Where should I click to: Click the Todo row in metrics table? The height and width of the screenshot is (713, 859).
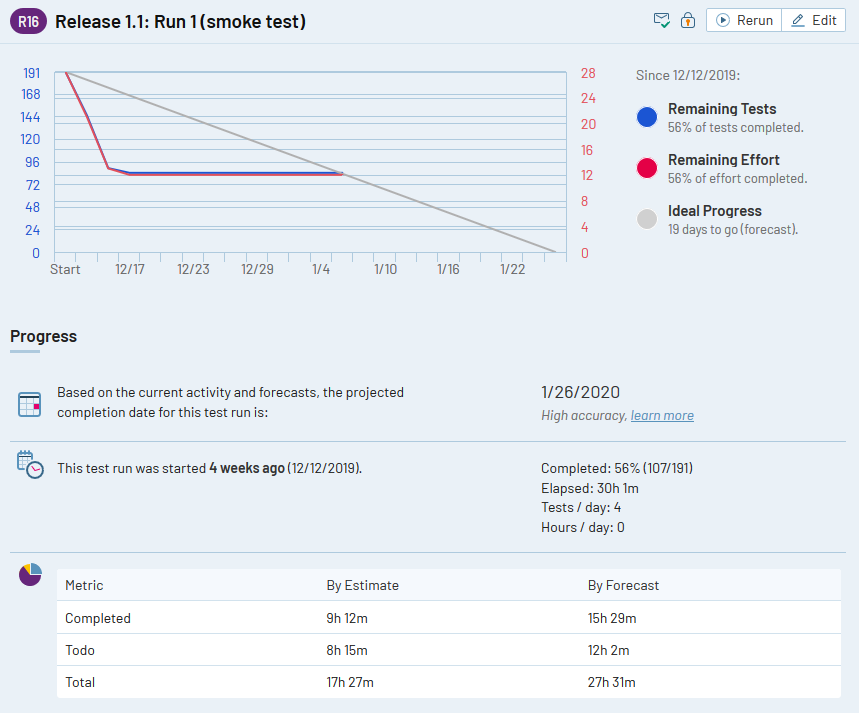pyautogui.click(x=80, y=650)
